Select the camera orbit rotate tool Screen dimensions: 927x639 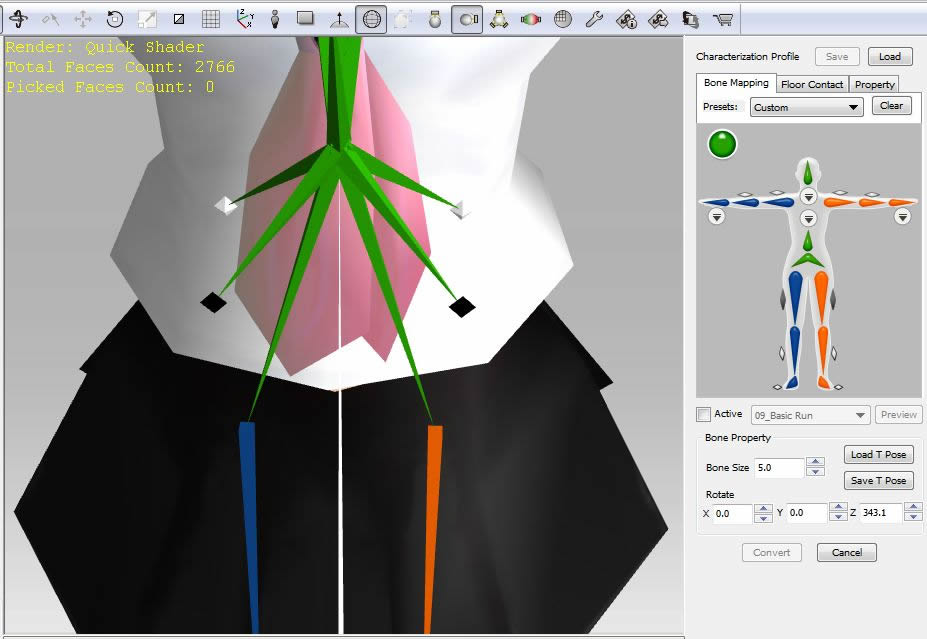coord(18,19)
